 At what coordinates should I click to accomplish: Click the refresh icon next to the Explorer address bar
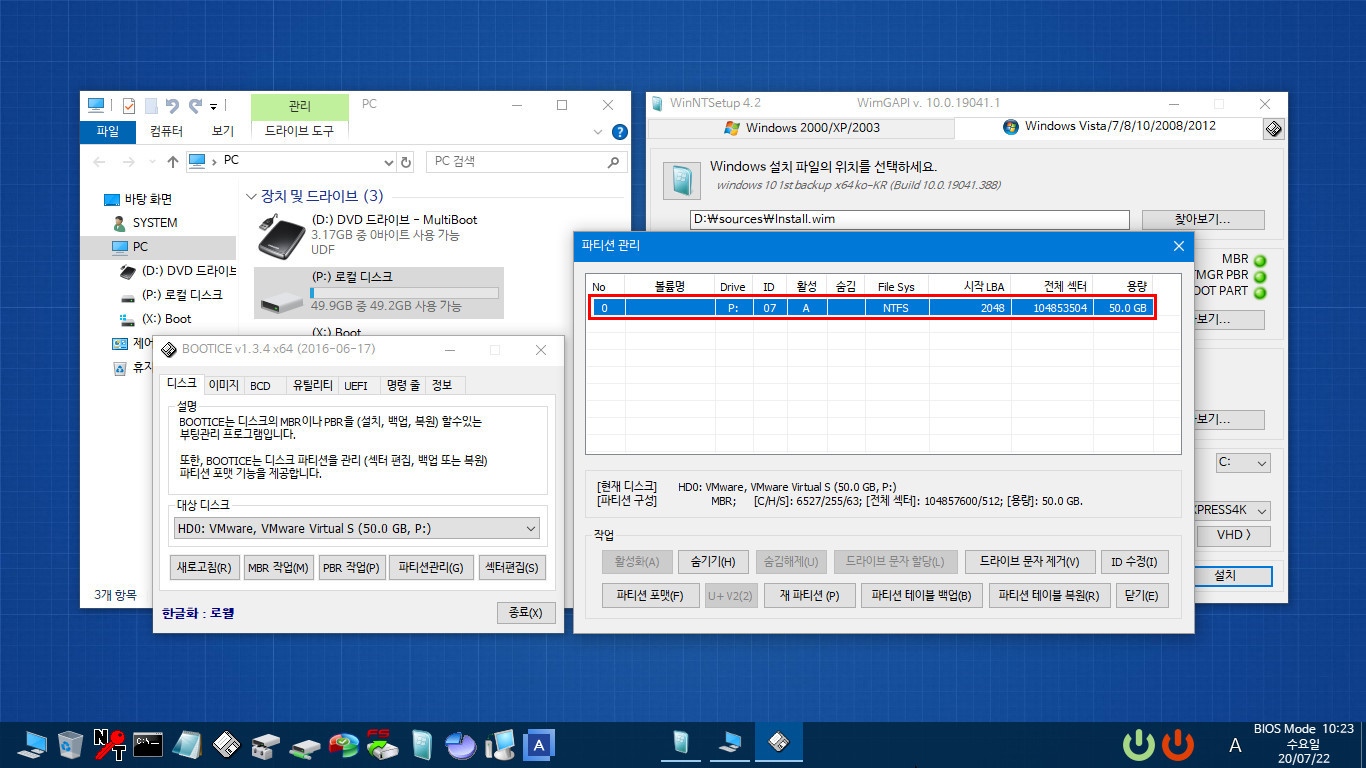406,162
